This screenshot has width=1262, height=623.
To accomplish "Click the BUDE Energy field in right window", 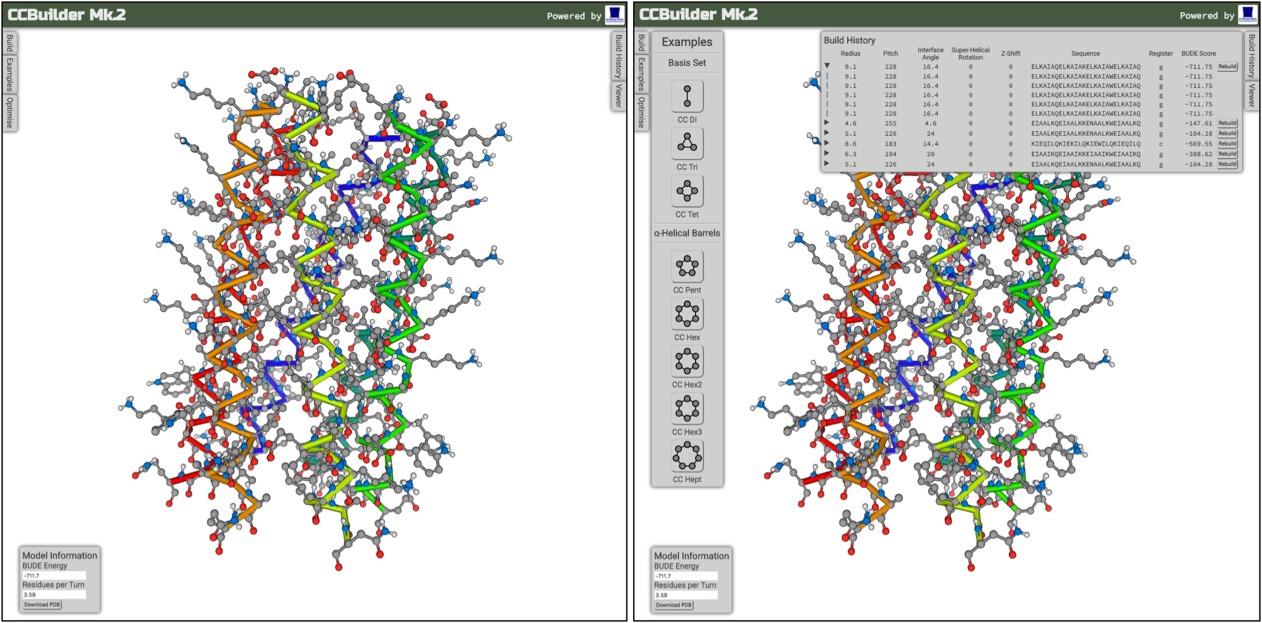I will pos(686,576).
